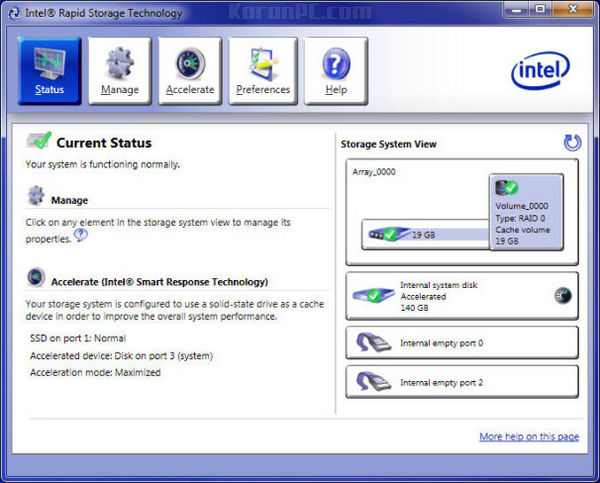The height and width of the screenshot is (483, 600).
Task: Select the Volume_0000 RAID 0 cache volume
Action: (x=526, y=212)
